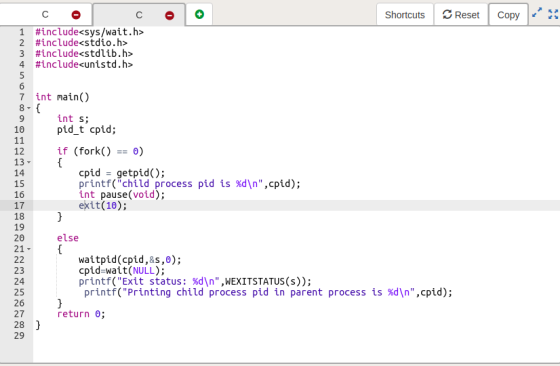Click the fullscreen icon at top right

tap(553, 14)
